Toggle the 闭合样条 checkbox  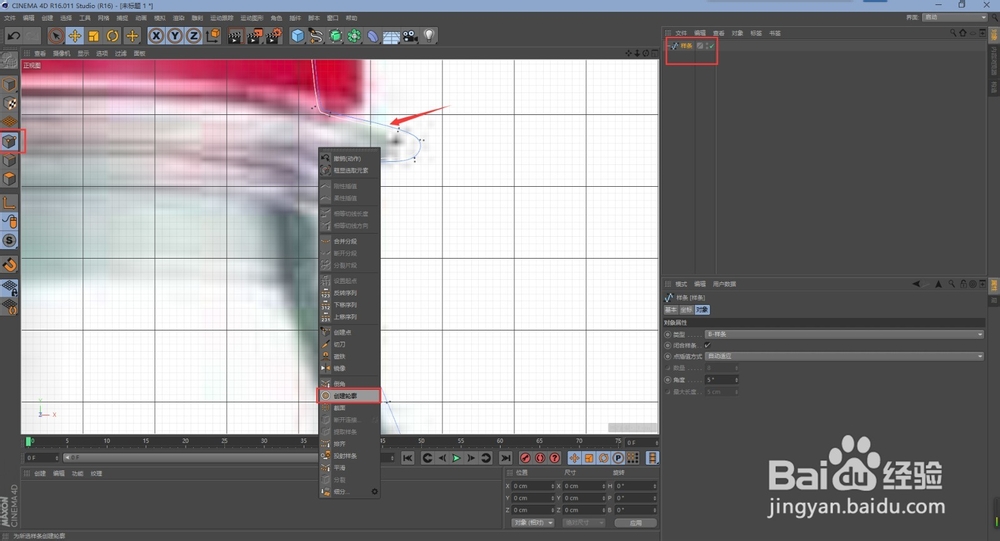click(x=707, y=345)
